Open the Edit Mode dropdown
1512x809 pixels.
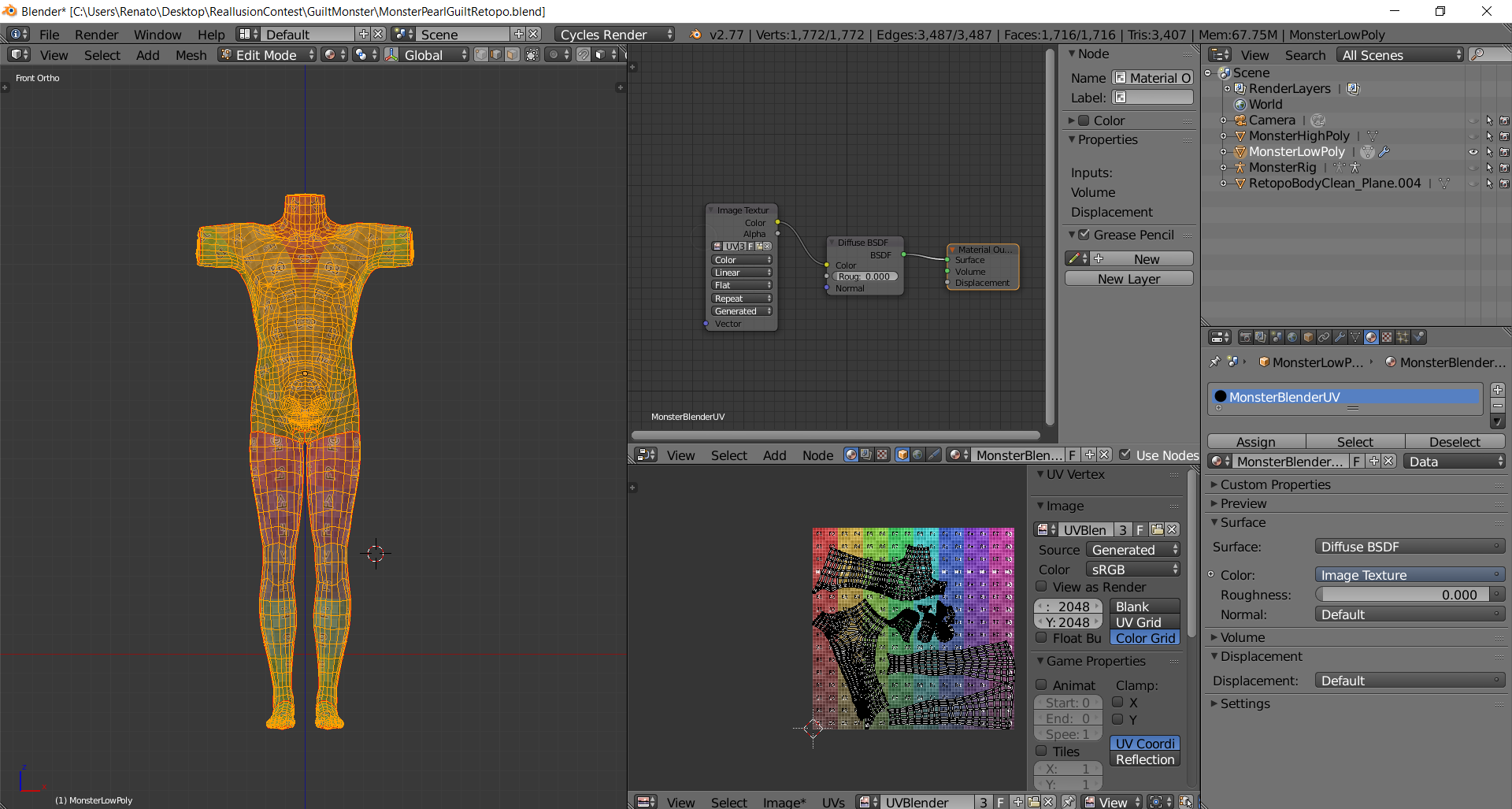point(267,54)
